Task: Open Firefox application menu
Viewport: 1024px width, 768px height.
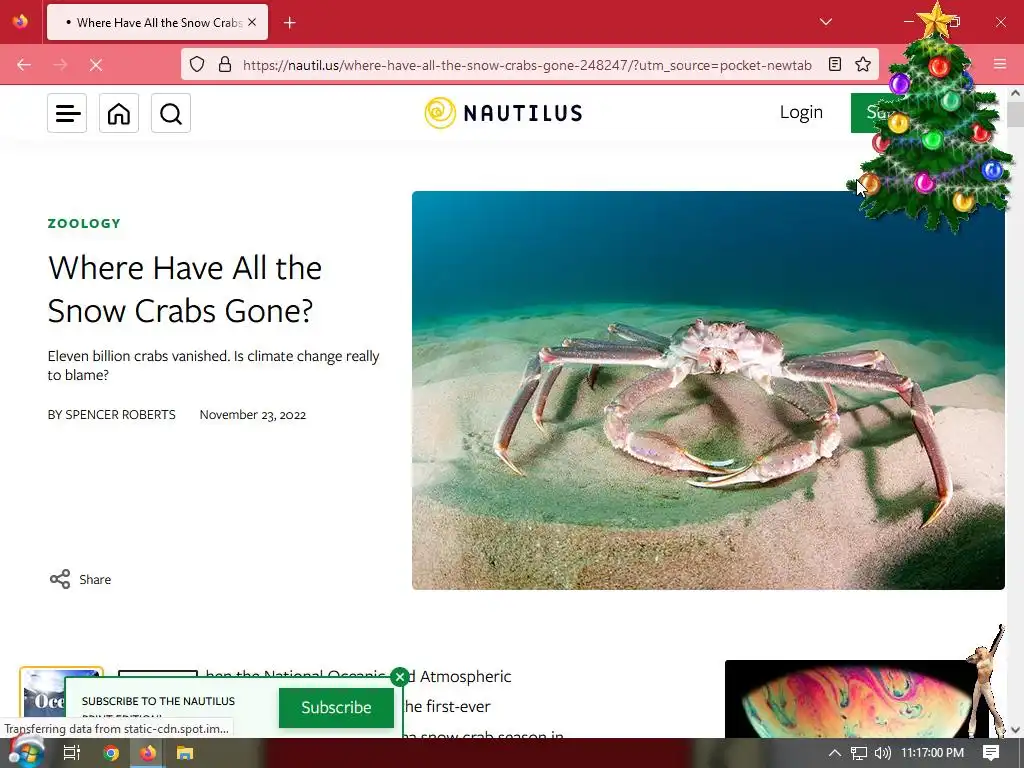Action: [1000, 64]
